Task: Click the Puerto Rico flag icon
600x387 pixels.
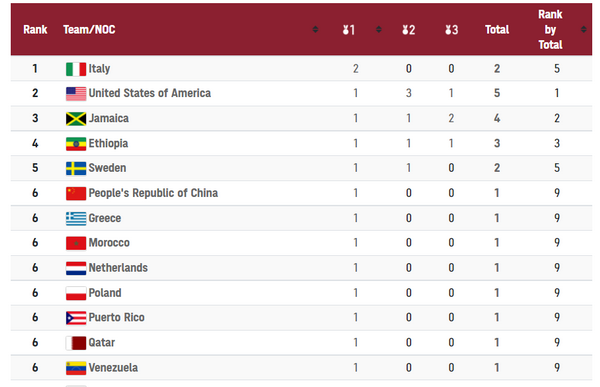Action: (76, 318)
